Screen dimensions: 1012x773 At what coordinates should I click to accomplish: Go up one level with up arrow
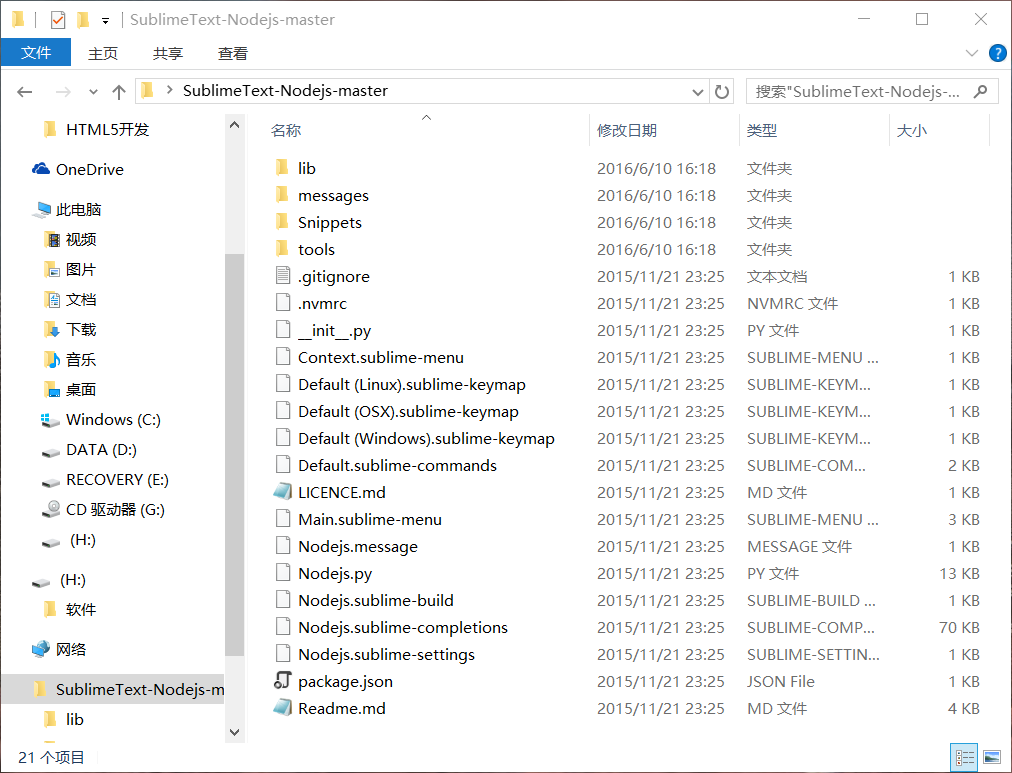point(119,92)
